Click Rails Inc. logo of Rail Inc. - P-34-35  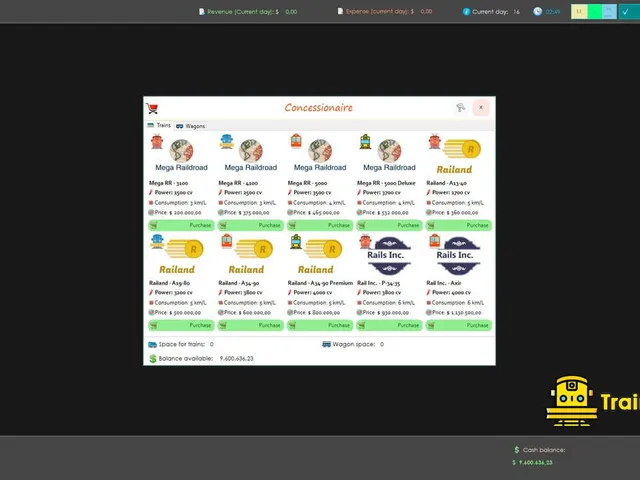tap(389, 256)
